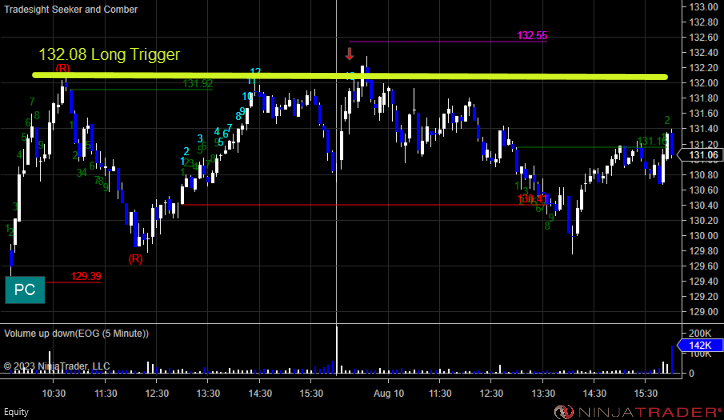Click the NinjaTrader logo

(638, 411)
